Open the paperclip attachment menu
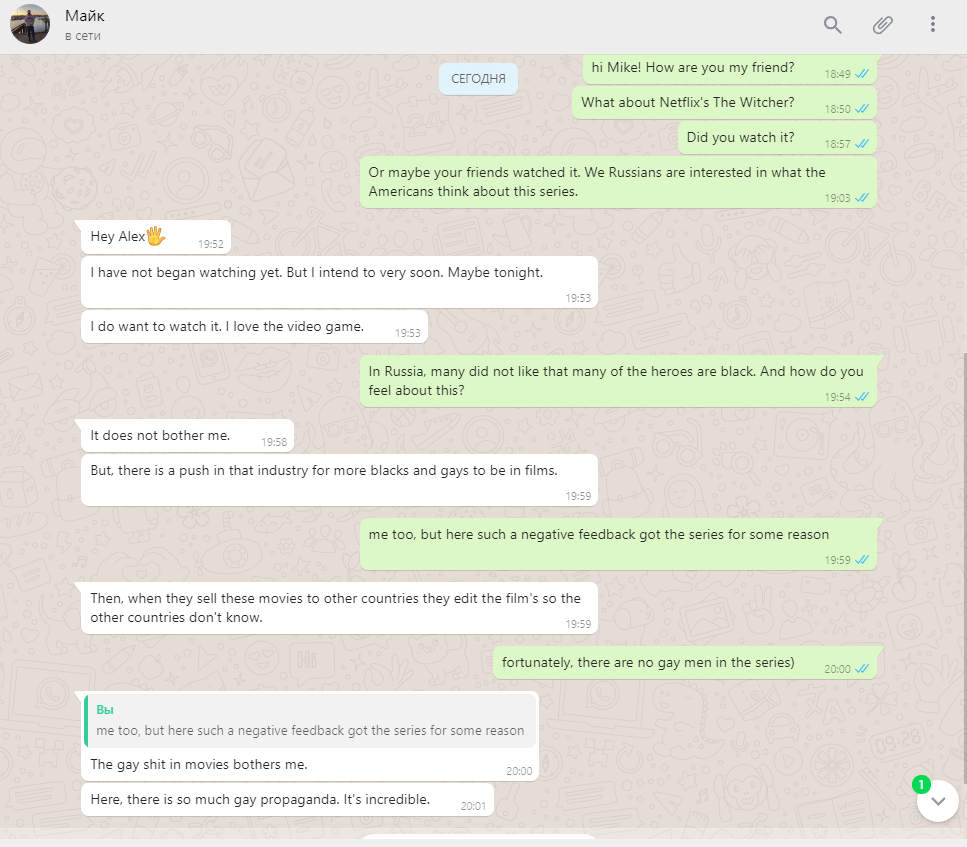The width and height of the screenshot is (967, 847). [883, 25]
